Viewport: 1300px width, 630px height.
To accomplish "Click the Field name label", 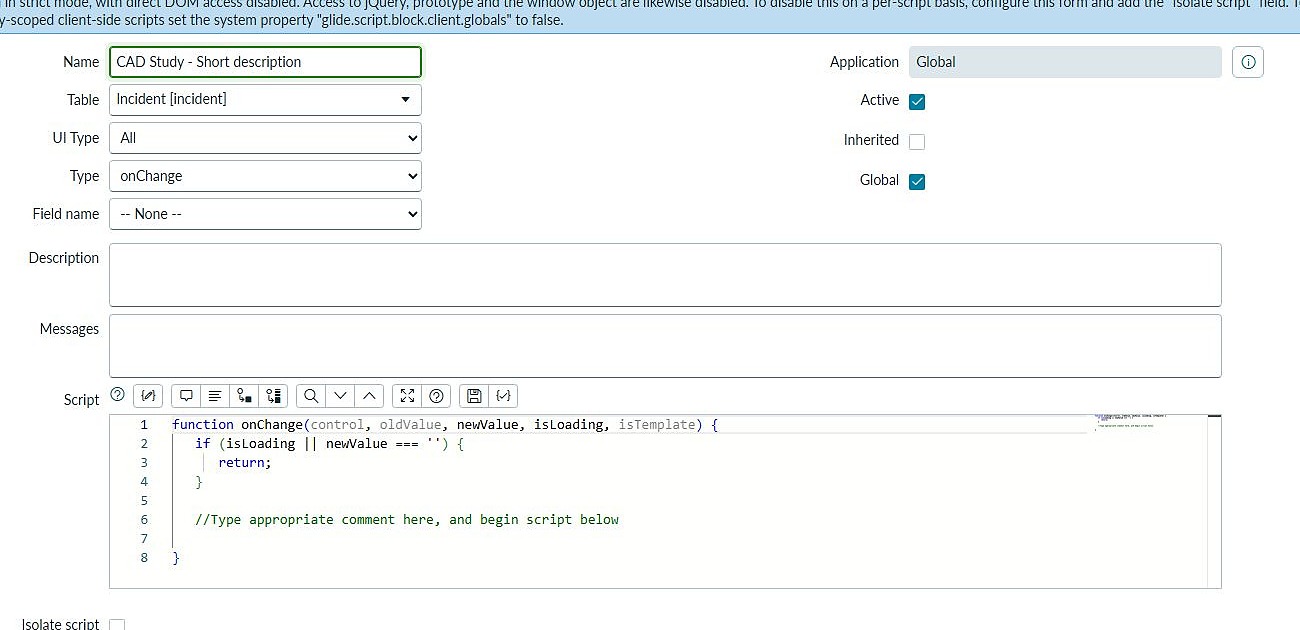I will (x=66, y=214).
